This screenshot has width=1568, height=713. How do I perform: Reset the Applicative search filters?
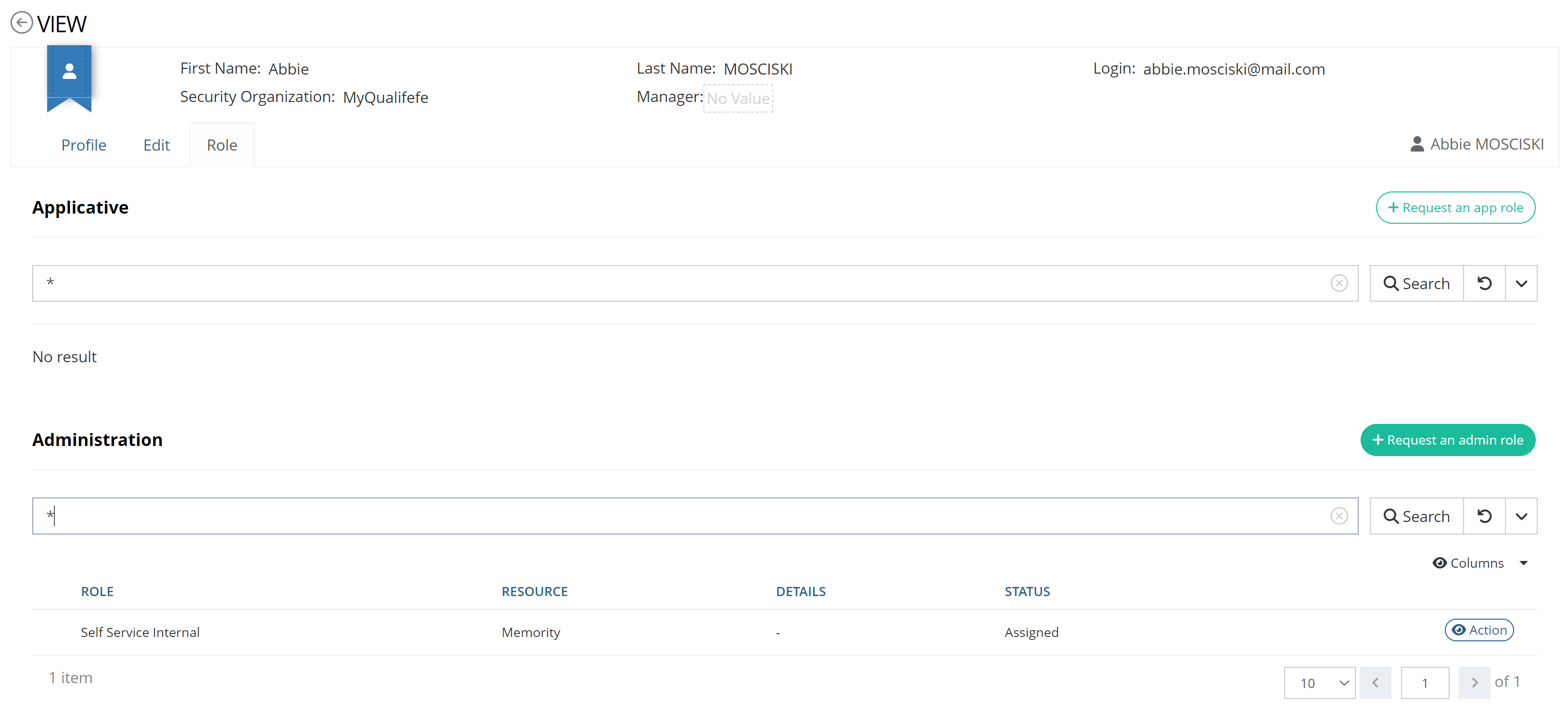1484,283
